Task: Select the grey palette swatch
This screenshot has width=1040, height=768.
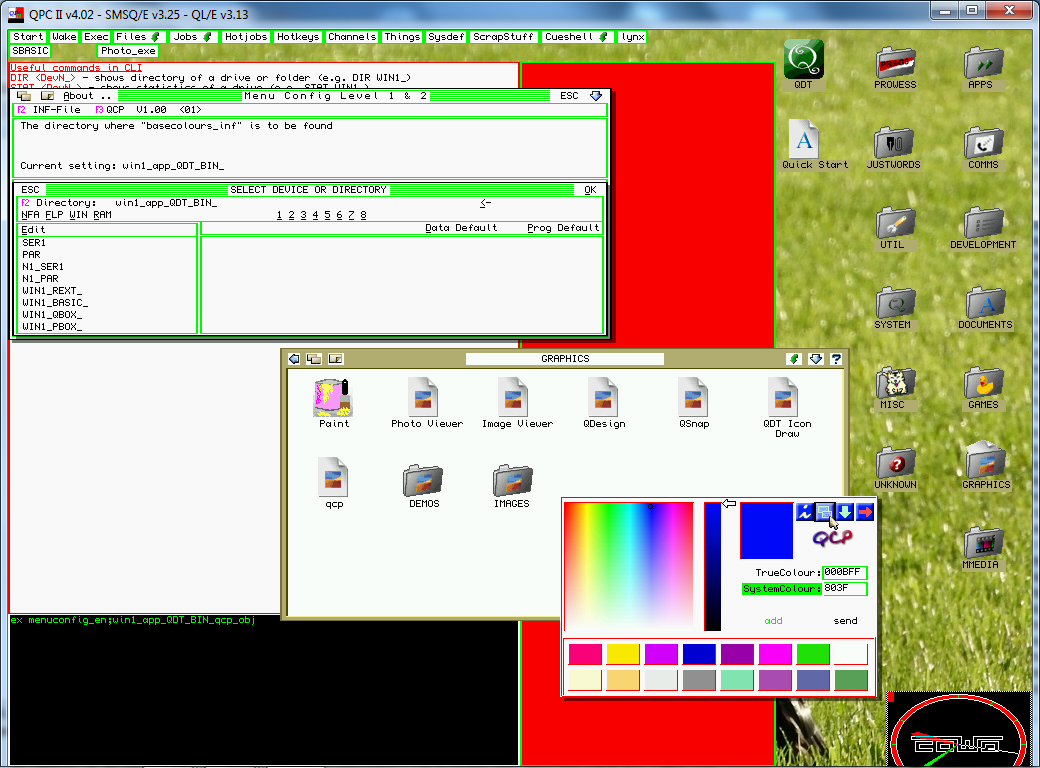Action: 699,680
